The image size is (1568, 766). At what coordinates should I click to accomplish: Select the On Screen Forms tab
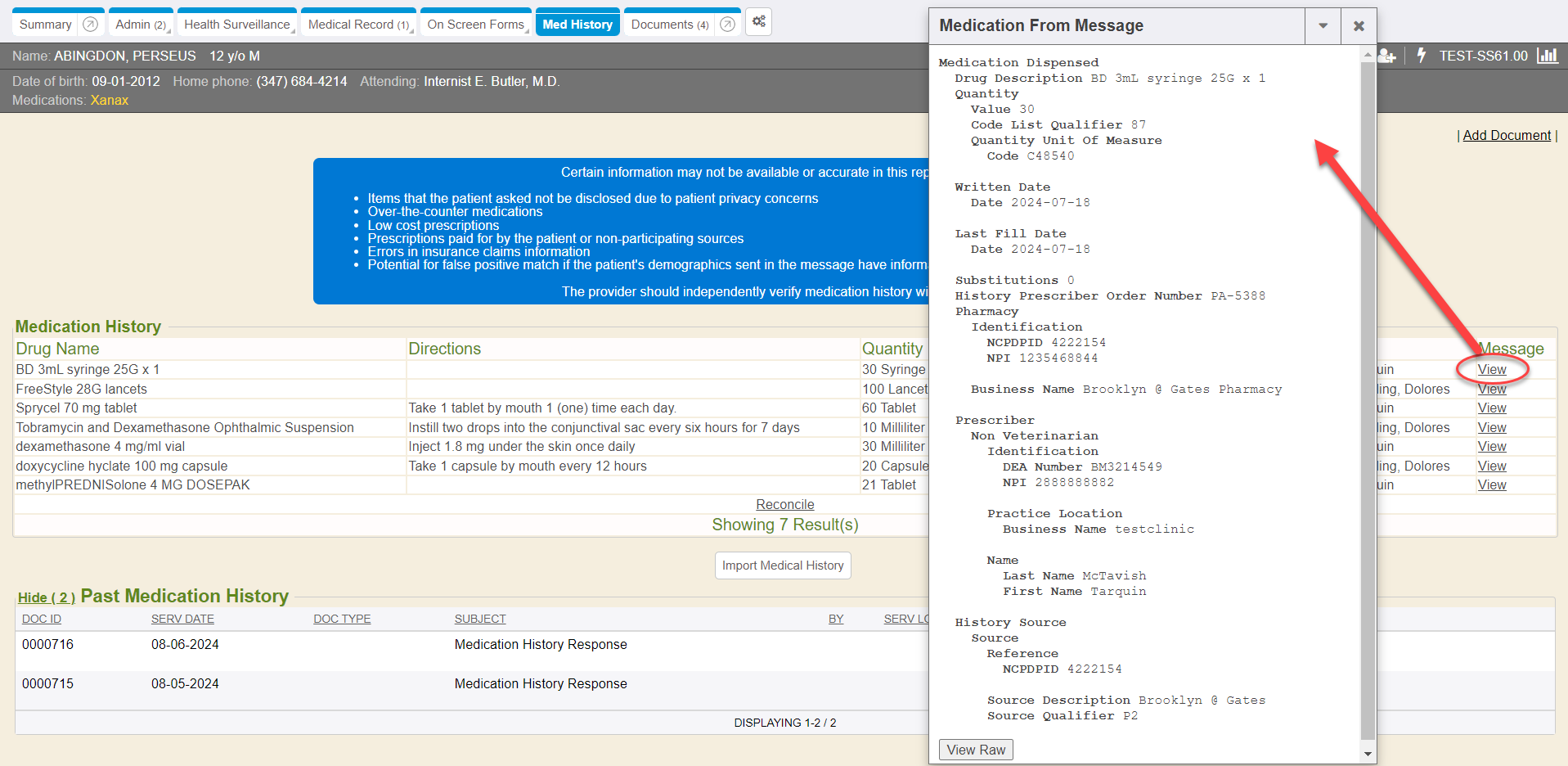pos(475,25)
